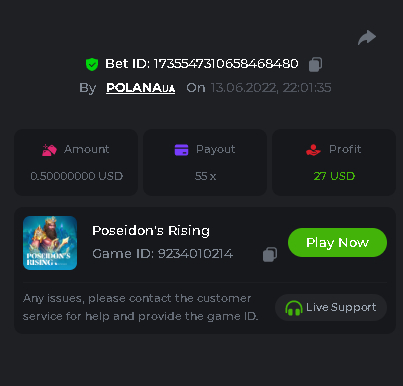Select the Poseidon's Rising title
This screenshot has height=386, width=403.
click(151, 231)
